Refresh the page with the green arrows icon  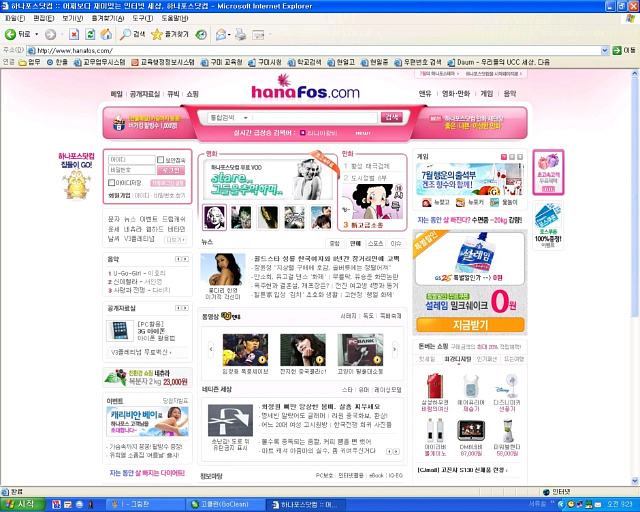point(90,34)
